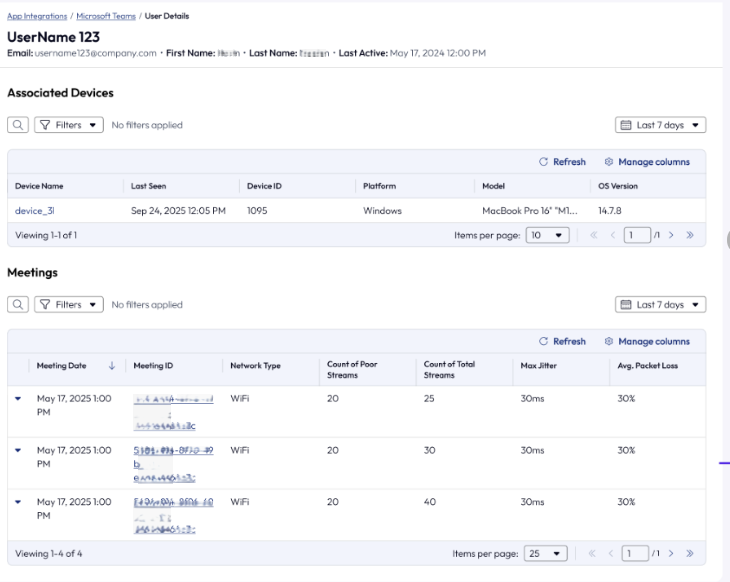Open meeting ID link in 25-streams row
The height and width of the screenshot is (582, 730).
(x=173, y=412)
